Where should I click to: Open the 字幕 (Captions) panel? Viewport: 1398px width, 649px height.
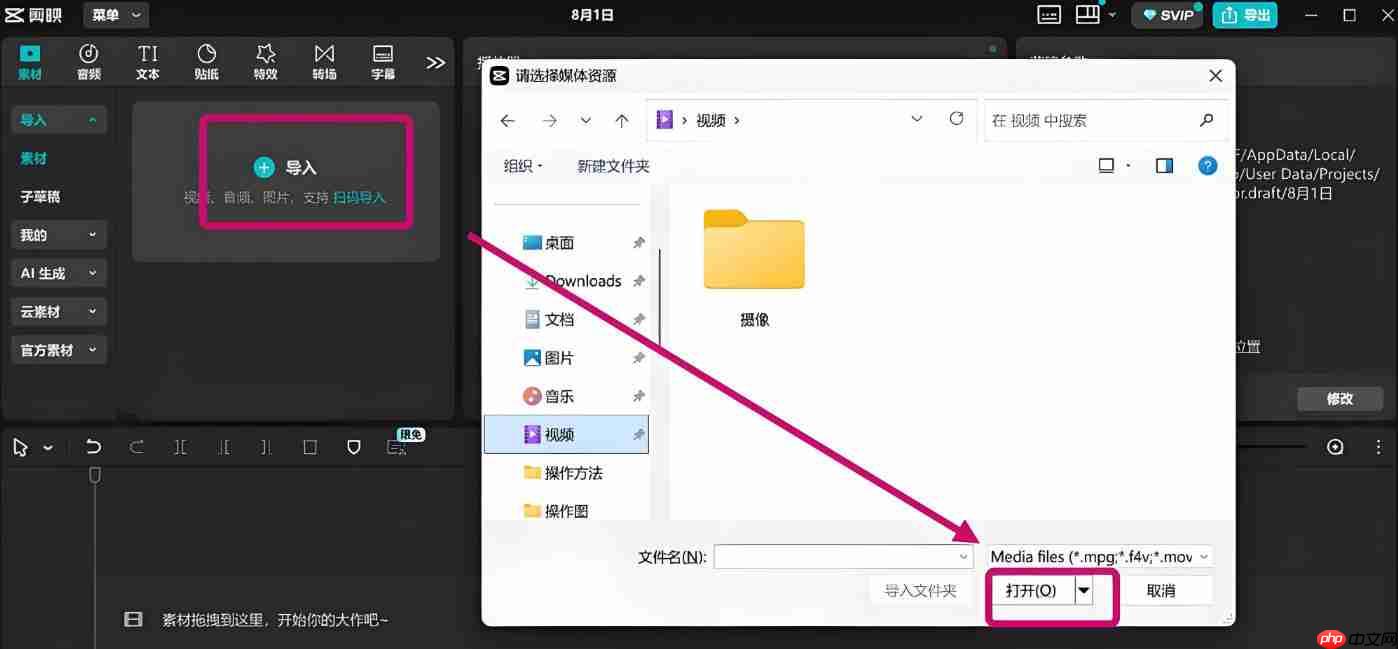pyautogui.click(x=382, y=62)
